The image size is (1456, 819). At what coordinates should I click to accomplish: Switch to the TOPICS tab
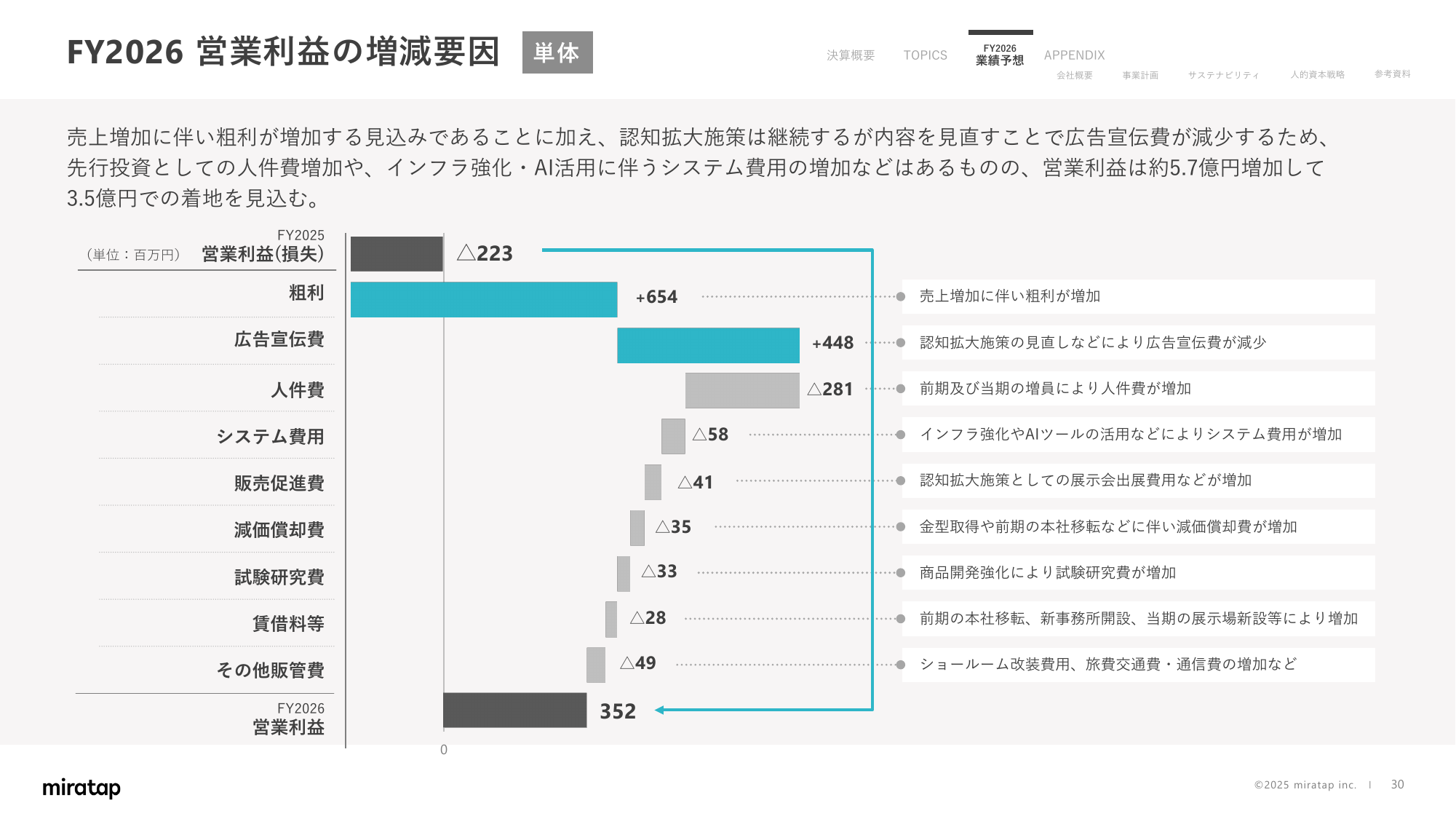pos(925,55)
